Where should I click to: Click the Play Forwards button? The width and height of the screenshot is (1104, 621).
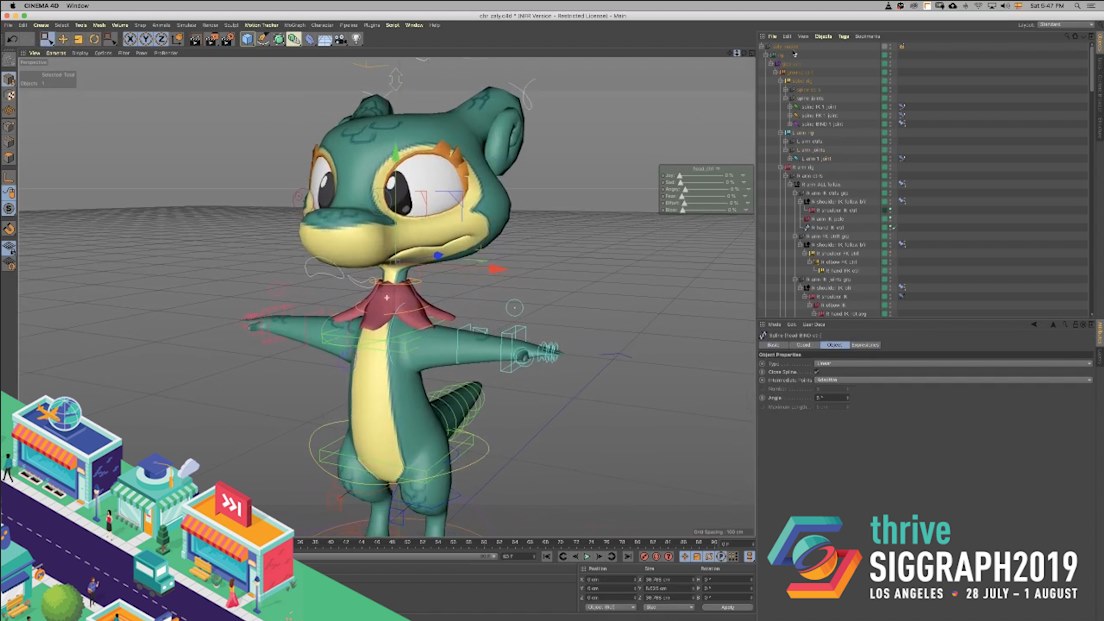pyautogui.click(x=586, y=556)
